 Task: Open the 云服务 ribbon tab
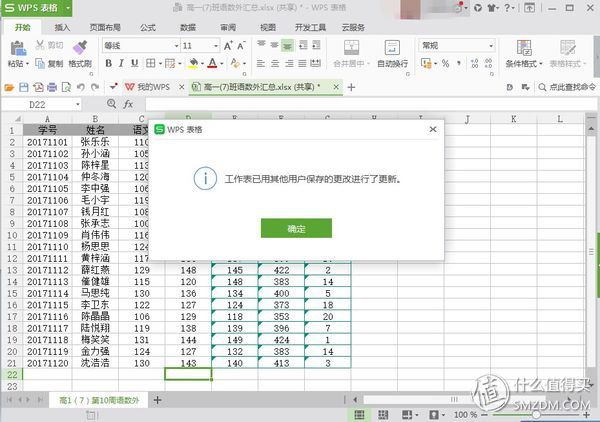click(353, 28)
